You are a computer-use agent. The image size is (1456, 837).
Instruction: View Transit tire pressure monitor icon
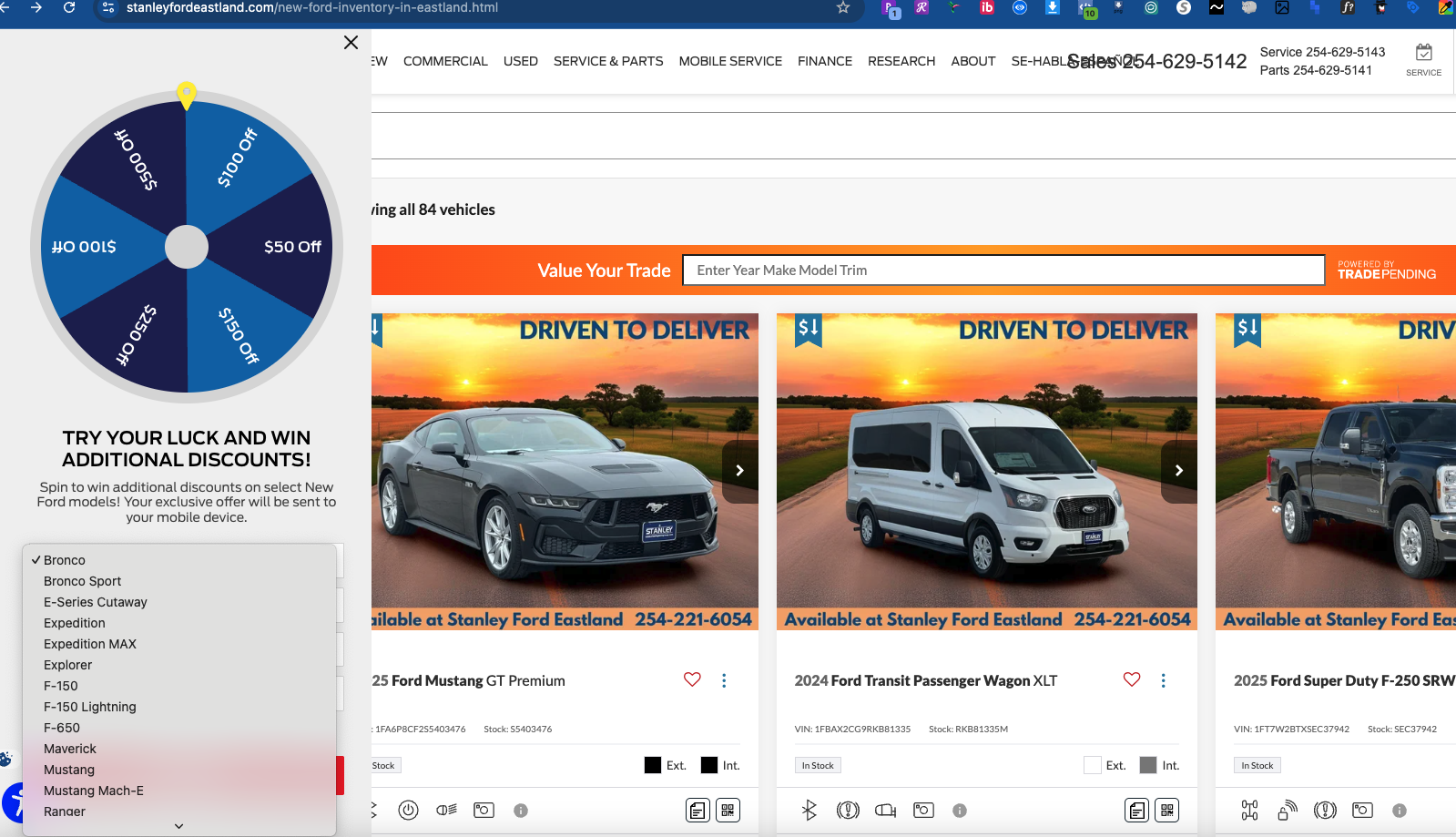[x=848, y=810]
